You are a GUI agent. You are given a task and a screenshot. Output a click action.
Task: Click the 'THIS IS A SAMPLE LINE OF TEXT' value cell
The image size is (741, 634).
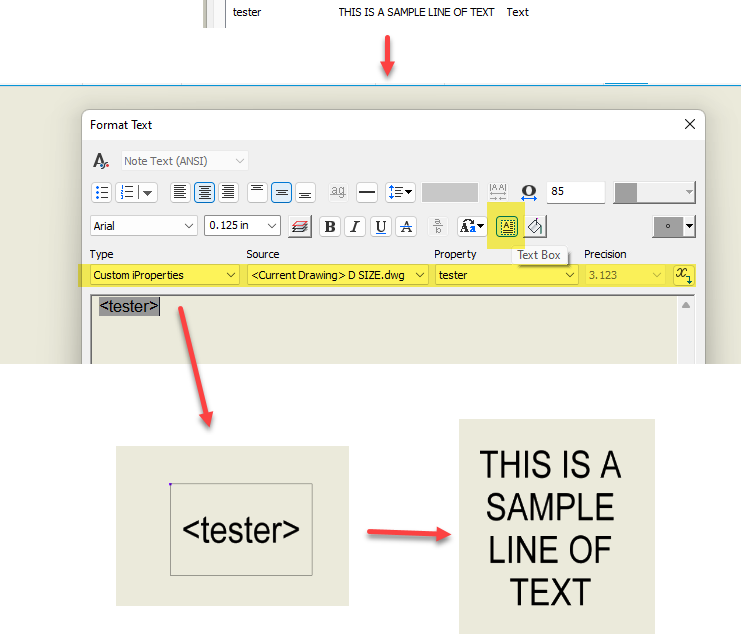(x=416, y=12)
